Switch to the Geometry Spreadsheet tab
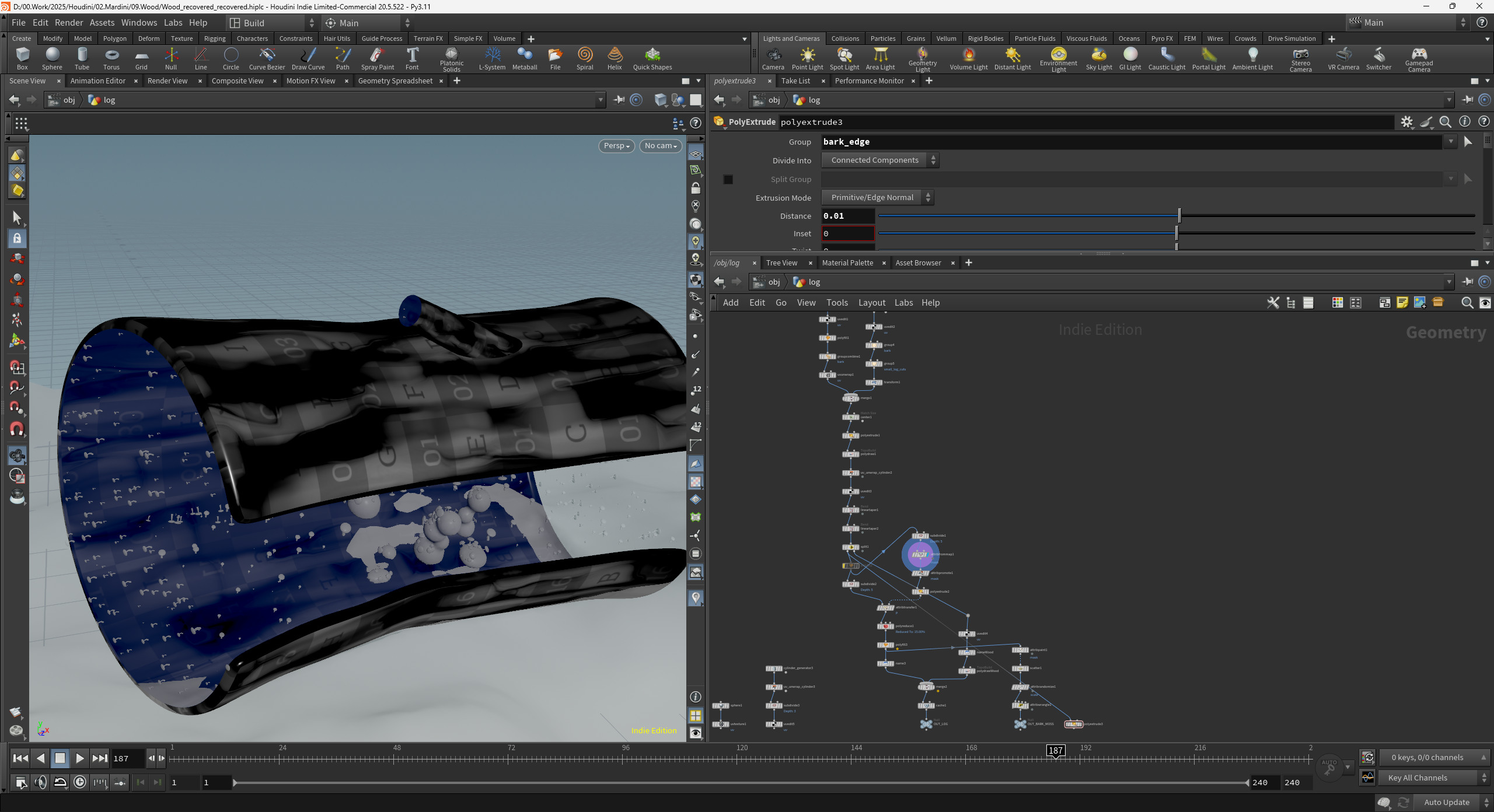Screen dimensions: 1494x812 [x=395, y=81]
